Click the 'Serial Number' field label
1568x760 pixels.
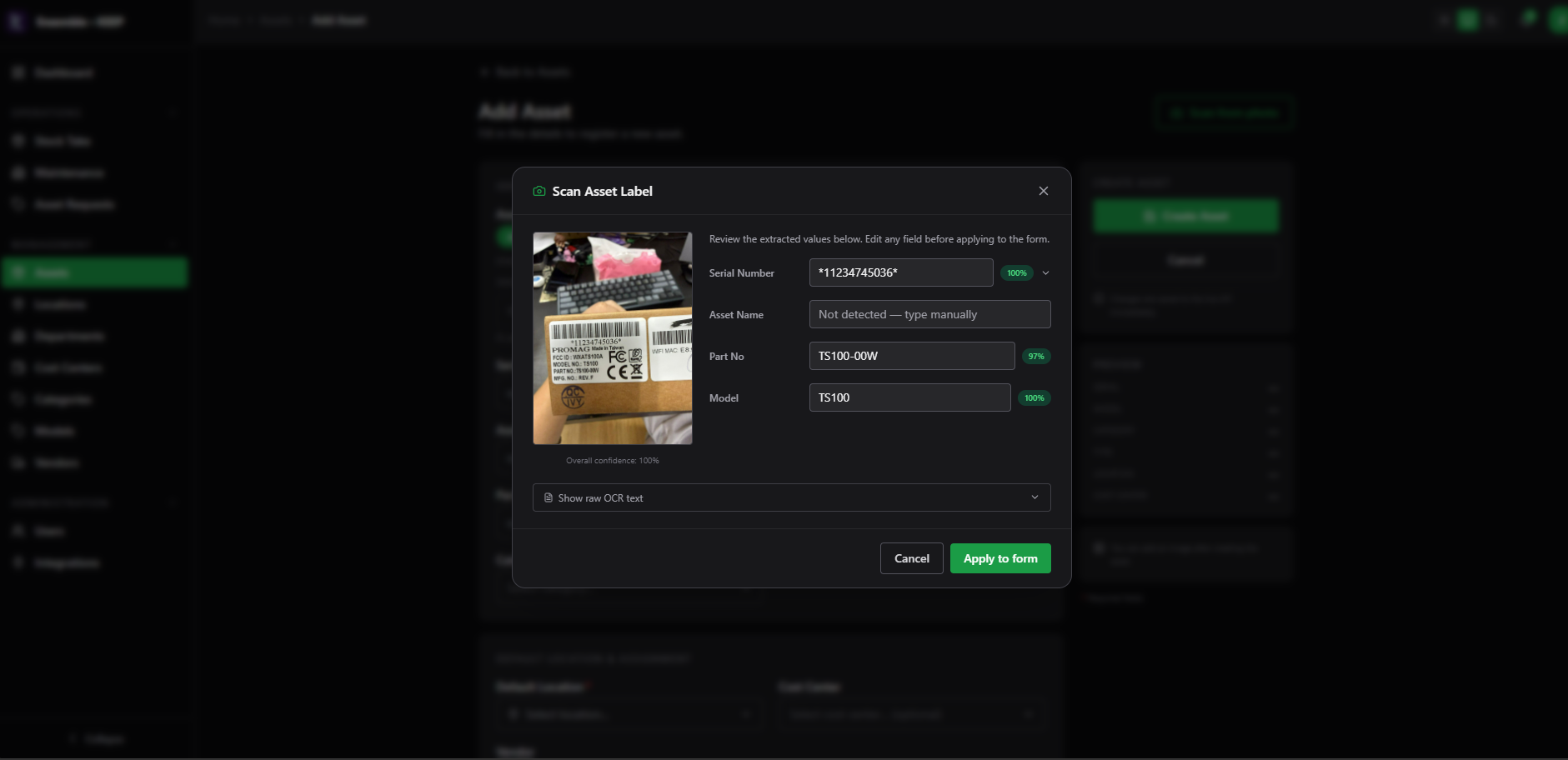coord(742,273)
